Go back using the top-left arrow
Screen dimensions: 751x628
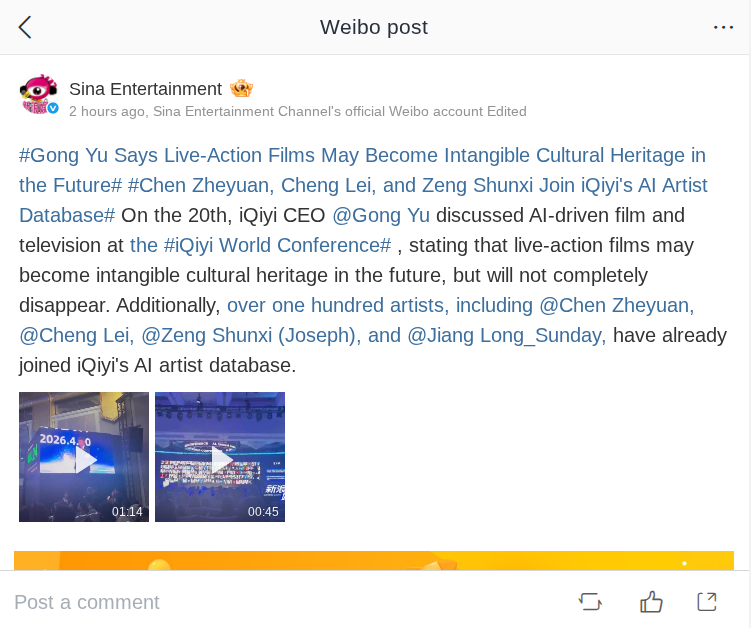[25, 27]
